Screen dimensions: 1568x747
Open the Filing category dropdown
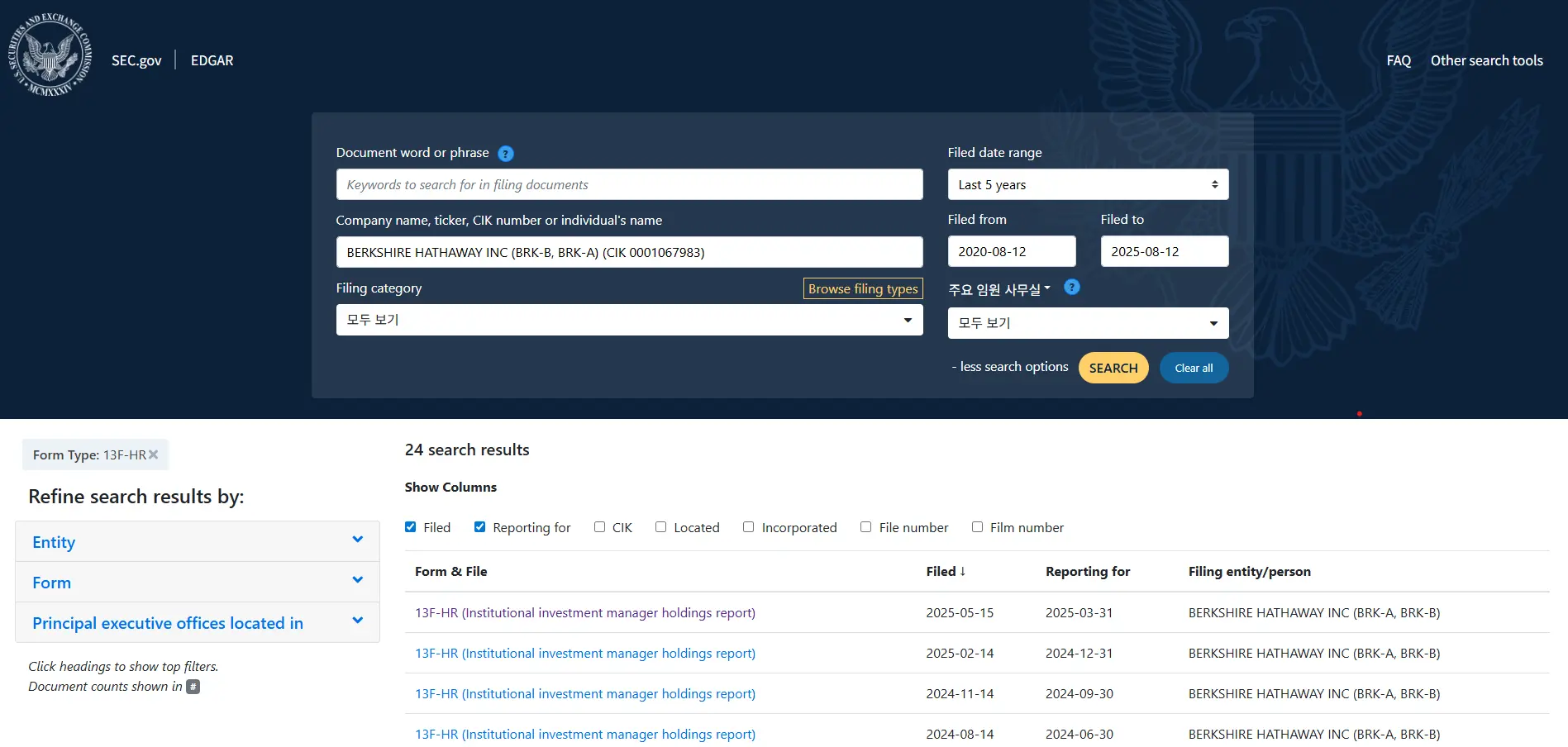(x=629, y=320)
